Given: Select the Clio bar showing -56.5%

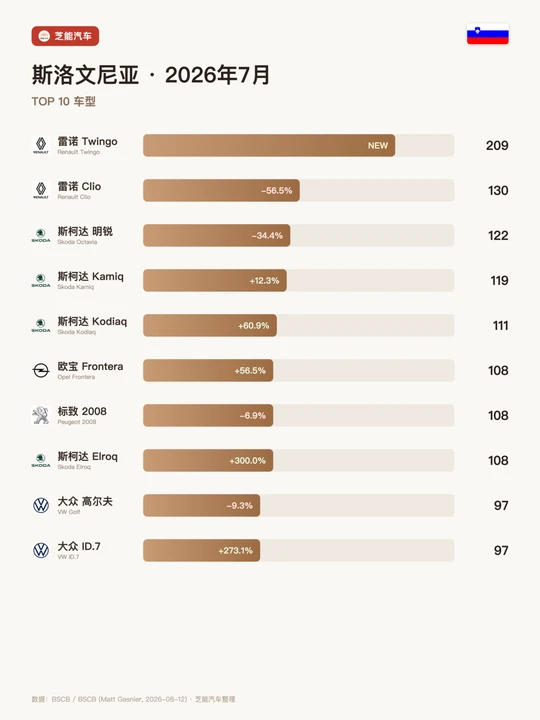Looking at the screenshot, I should point(221,191).
